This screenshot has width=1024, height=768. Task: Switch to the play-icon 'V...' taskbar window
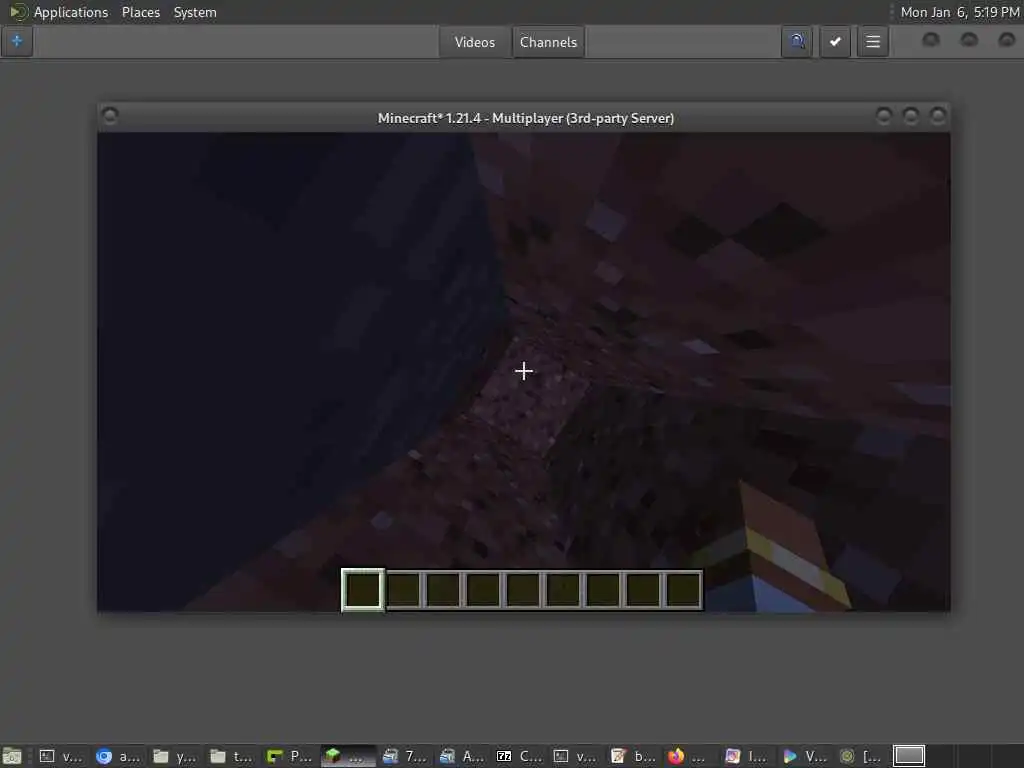click(x=804, y=756)
